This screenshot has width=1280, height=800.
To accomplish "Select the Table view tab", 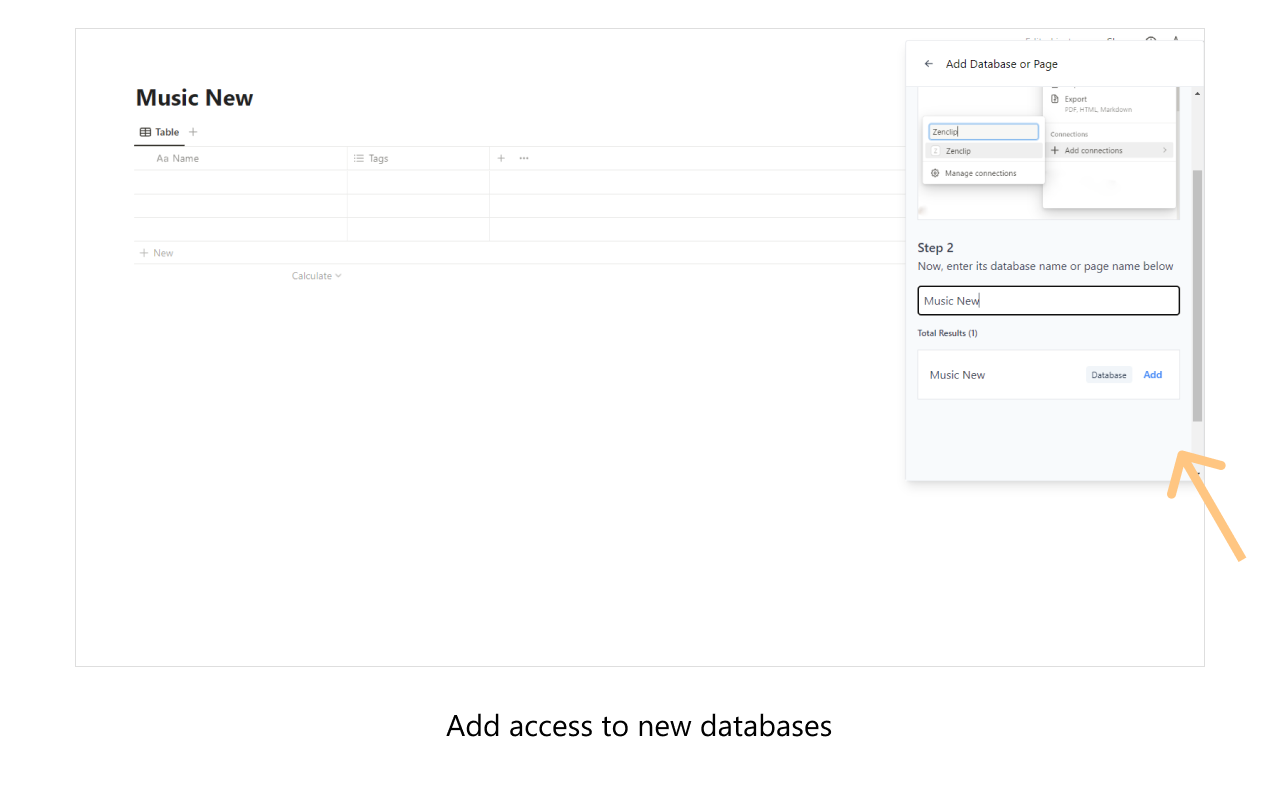I will [160, 132].
